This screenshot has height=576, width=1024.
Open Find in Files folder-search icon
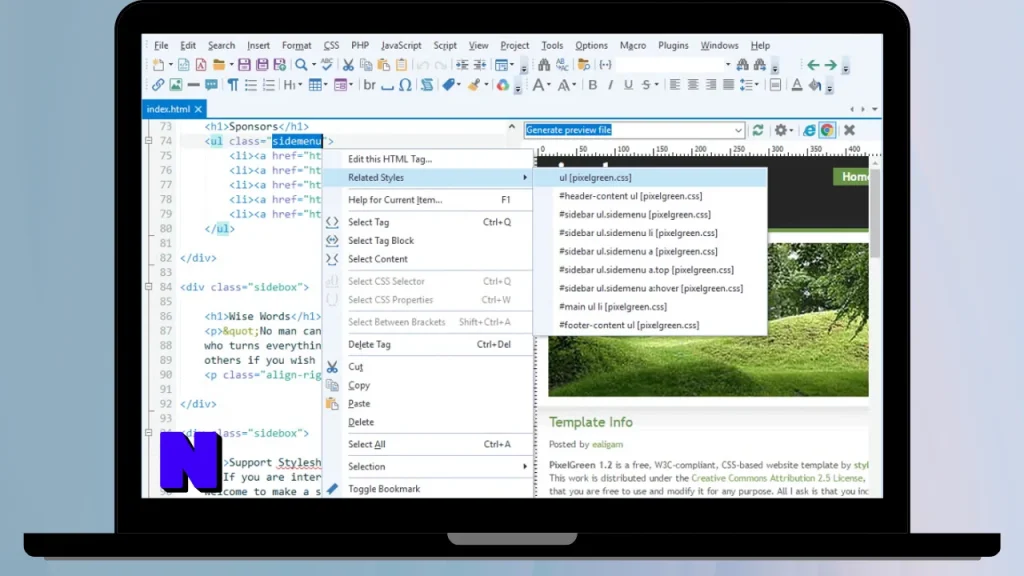[584, 65]
